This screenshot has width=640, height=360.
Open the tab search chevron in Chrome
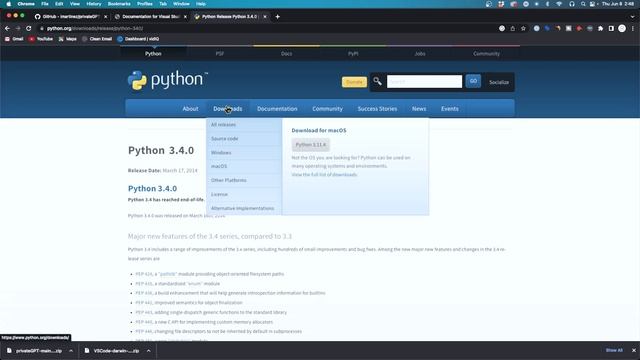tap(632, 17)
